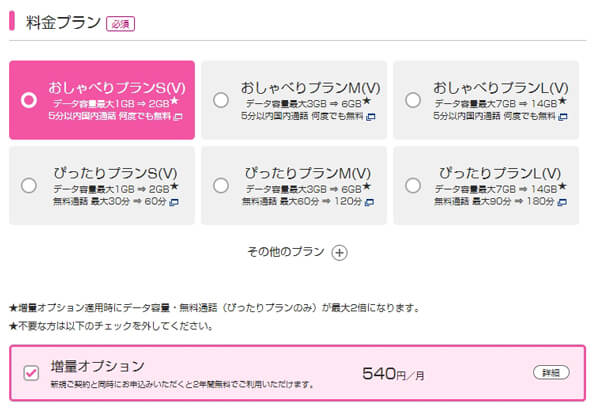The width and height of the screenshot is (600, 413).
Task: Open external link icon in おしゃべりプランM(V)
Action: point(370,117)
